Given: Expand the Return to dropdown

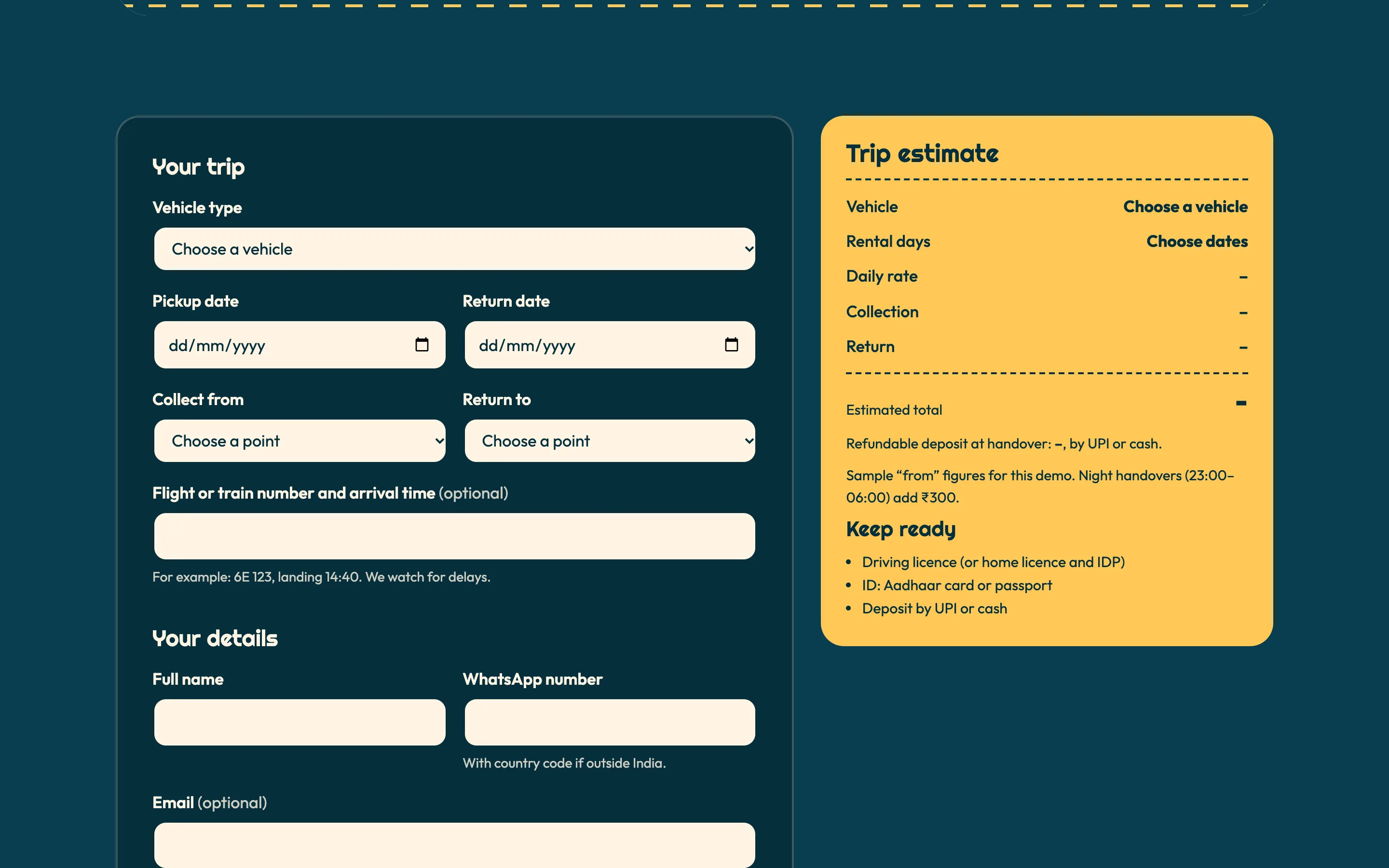Looking at the screenshot, I should click(610, 441).
